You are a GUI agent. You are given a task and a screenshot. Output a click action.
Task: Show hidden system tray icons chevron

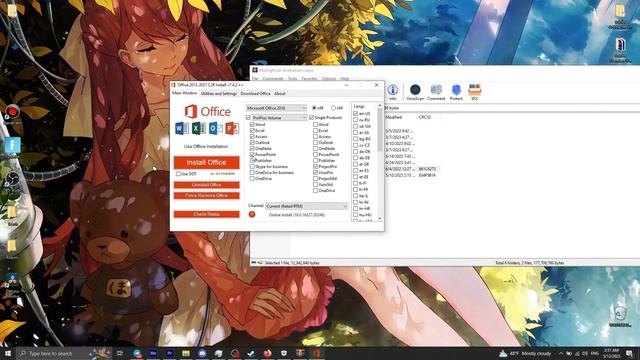[x=561, y=353]
